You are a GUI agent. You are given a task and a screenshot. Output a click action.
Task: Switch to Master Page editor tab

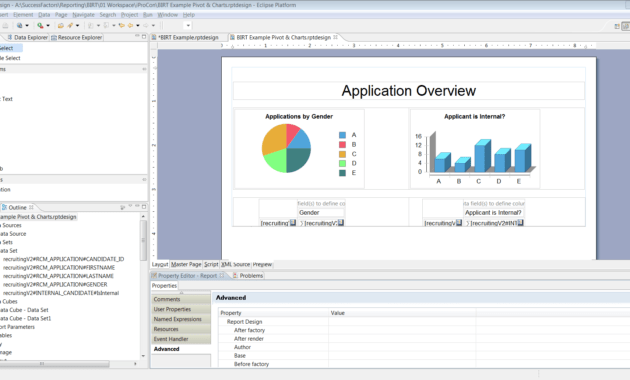186,264
